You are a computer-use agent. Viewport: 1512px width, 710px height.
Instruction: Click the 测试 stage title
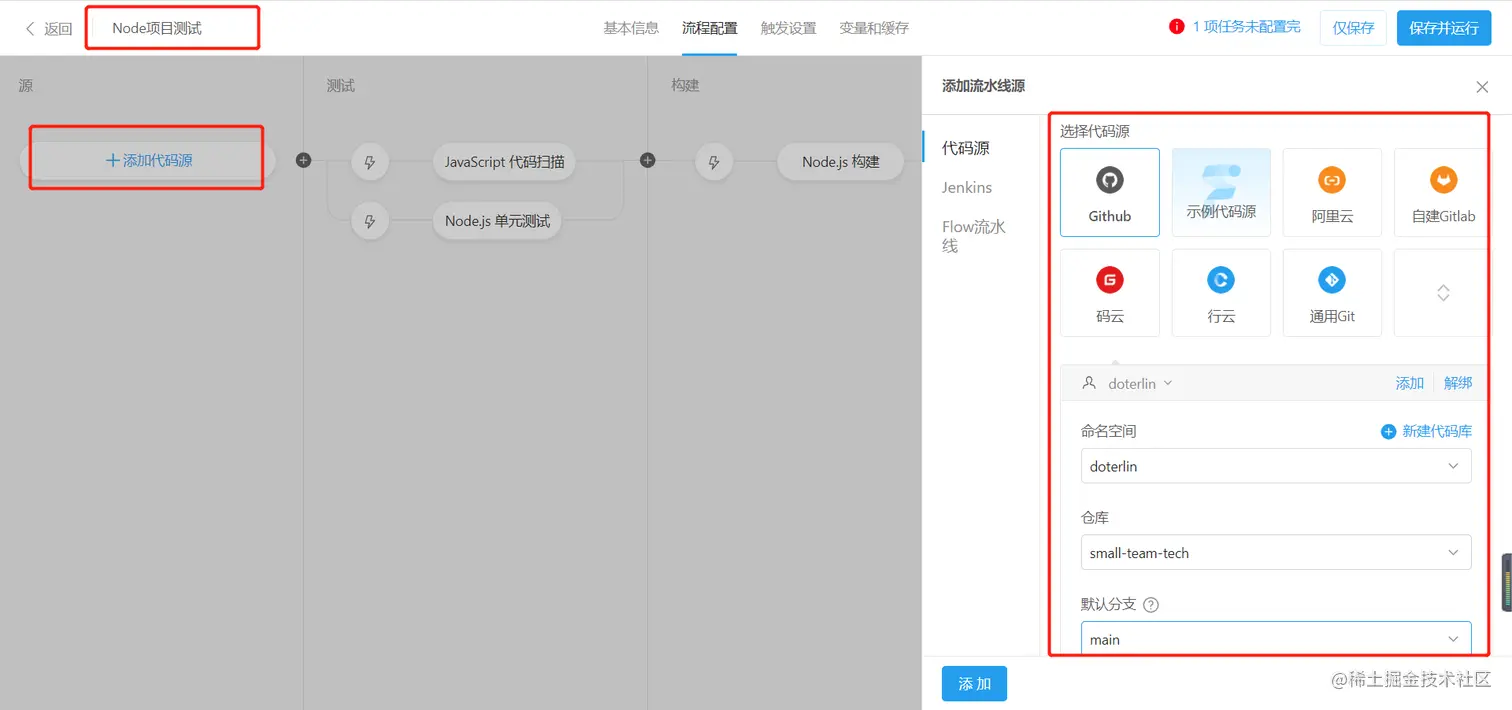click(x=341, y=86)
